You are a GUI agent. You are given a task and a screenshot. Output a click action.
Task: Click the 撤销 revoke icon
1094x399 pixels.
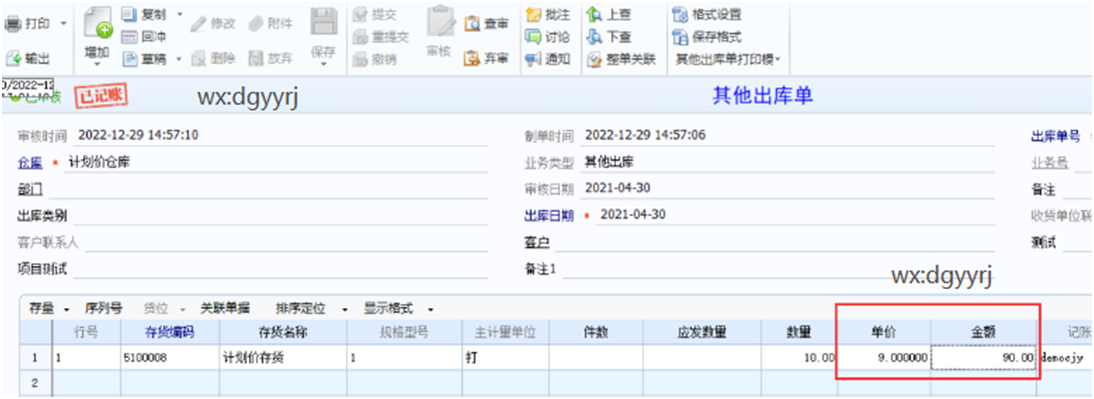point(361,59)
